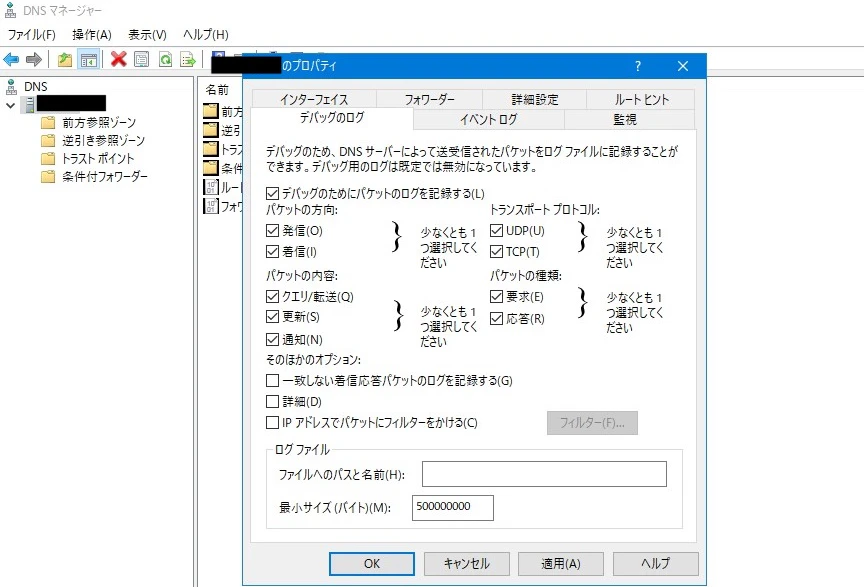Click the Forward arrow in DNS Manager toolbar
Image resolution: width=864 pixels, height=587 pixels.
[x=34, y=59]
